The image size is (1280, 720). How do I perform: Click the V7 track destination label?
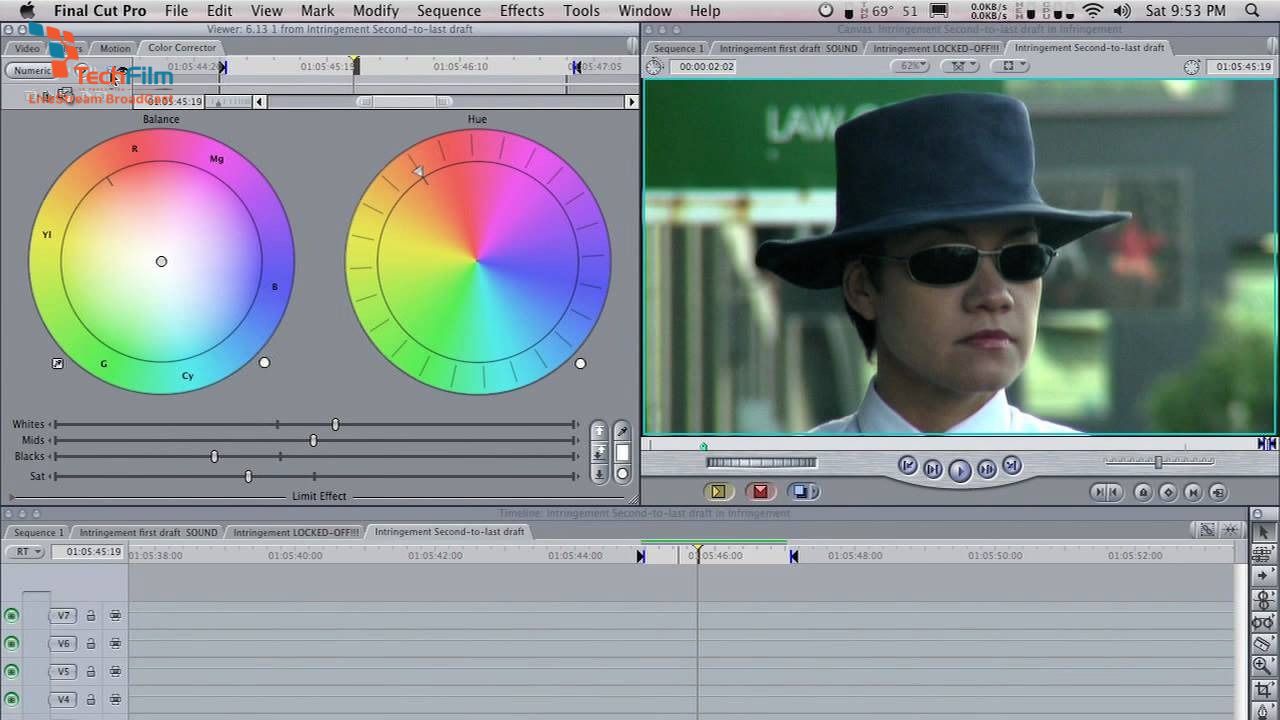coord(64,616)
